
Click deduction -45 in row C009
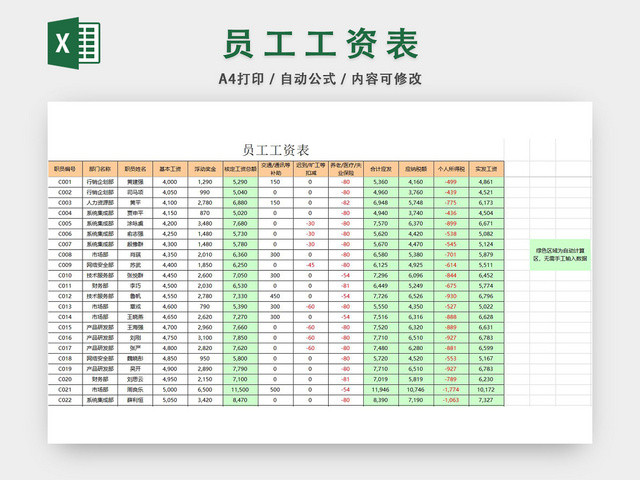311,265
